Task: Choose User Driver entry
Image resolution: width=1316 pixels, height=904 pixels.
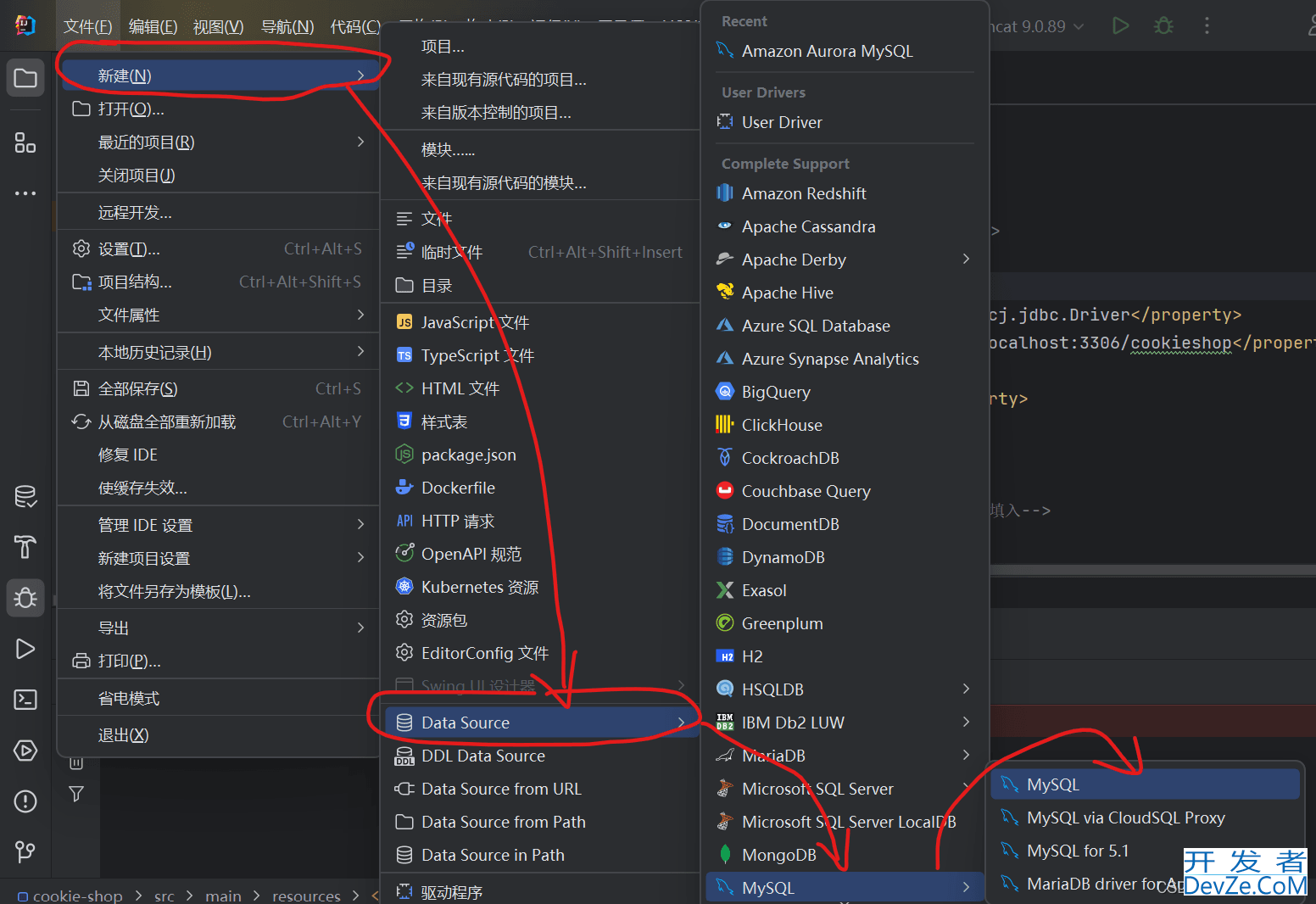Action: point(845,122)
